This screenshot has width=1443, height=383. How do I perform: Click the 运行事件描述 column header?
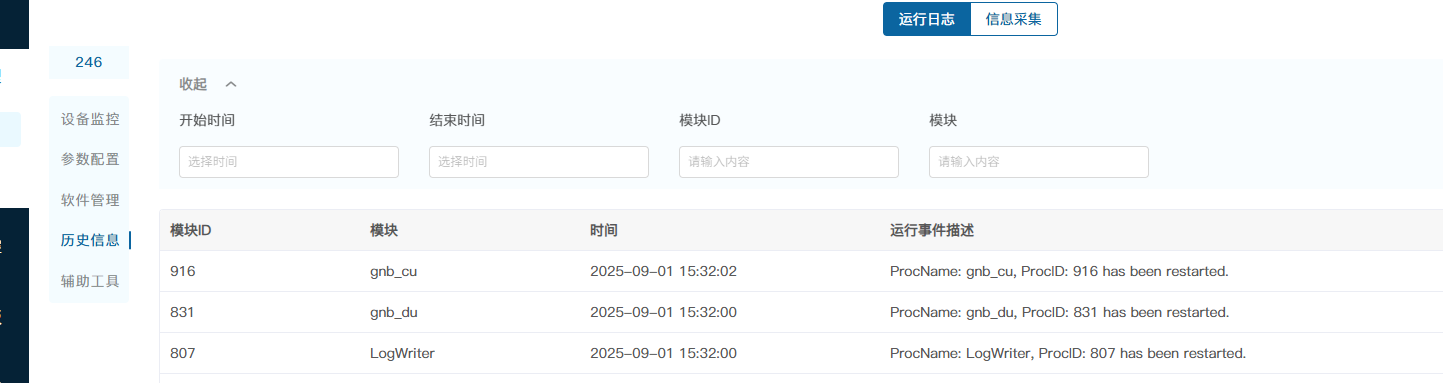(x=932, y=230)
